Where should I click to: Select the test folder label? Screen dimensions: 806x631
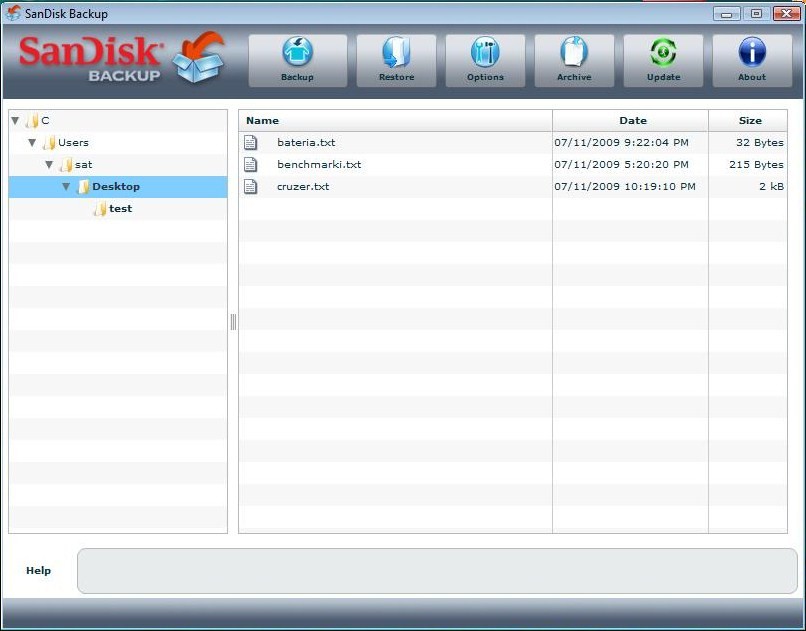tap(120, 209)
